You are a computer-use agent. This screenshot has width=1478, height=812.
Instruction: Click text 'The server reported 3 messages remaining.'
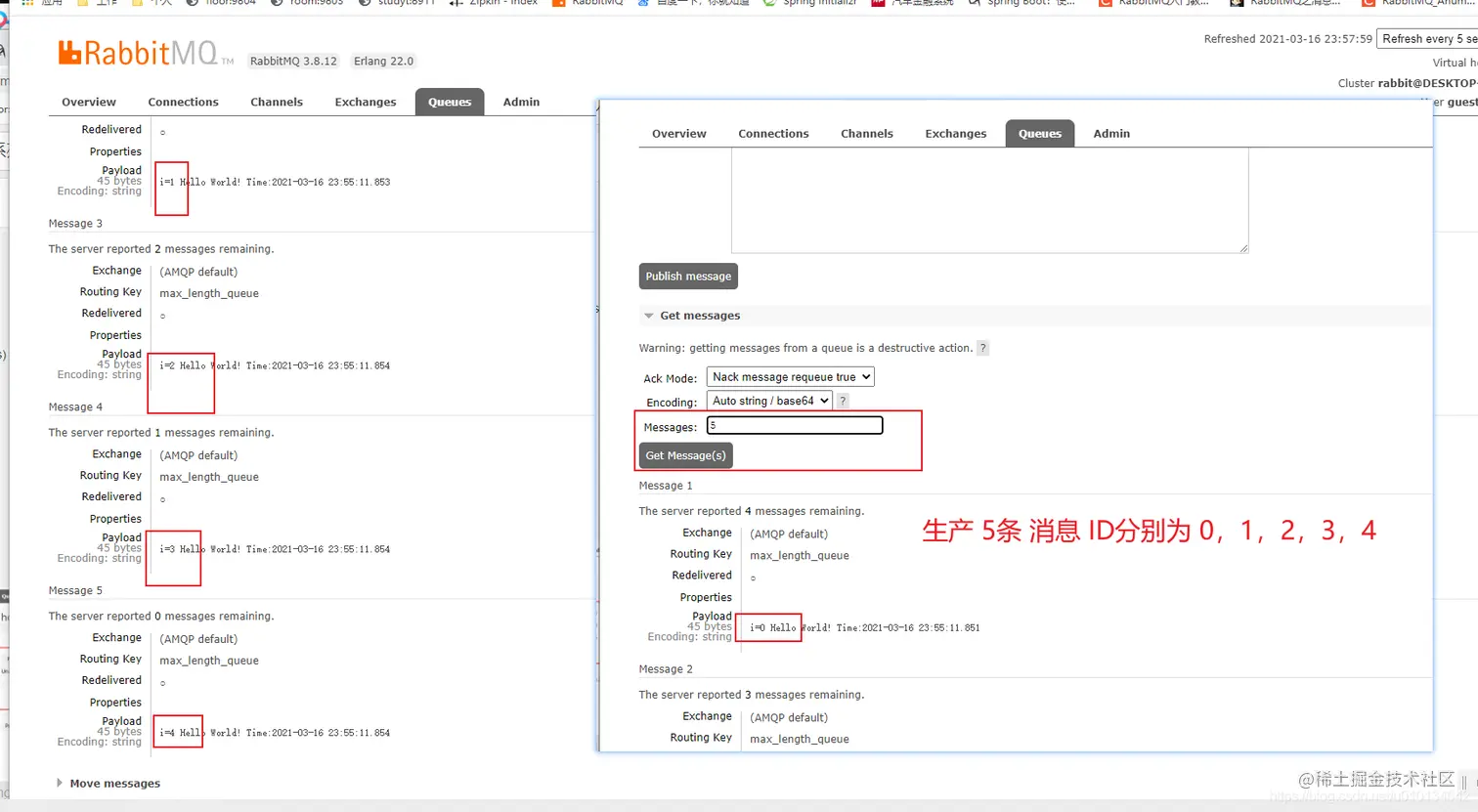tap(752, 695)
